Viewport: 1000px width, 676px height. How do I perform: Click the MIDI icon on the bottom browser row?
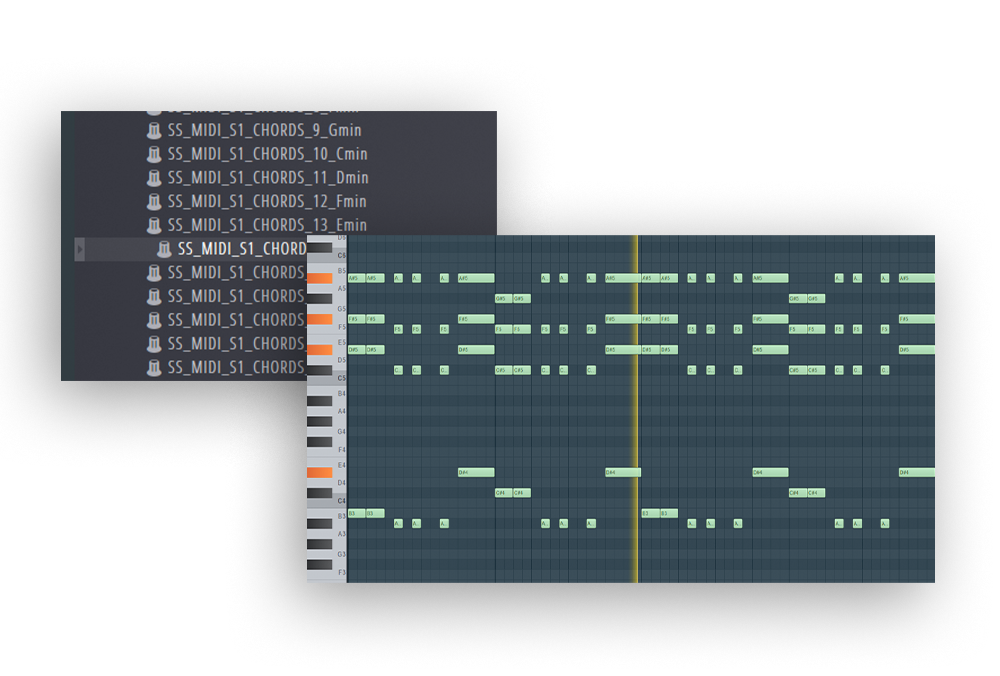click(x=154, y=368)
